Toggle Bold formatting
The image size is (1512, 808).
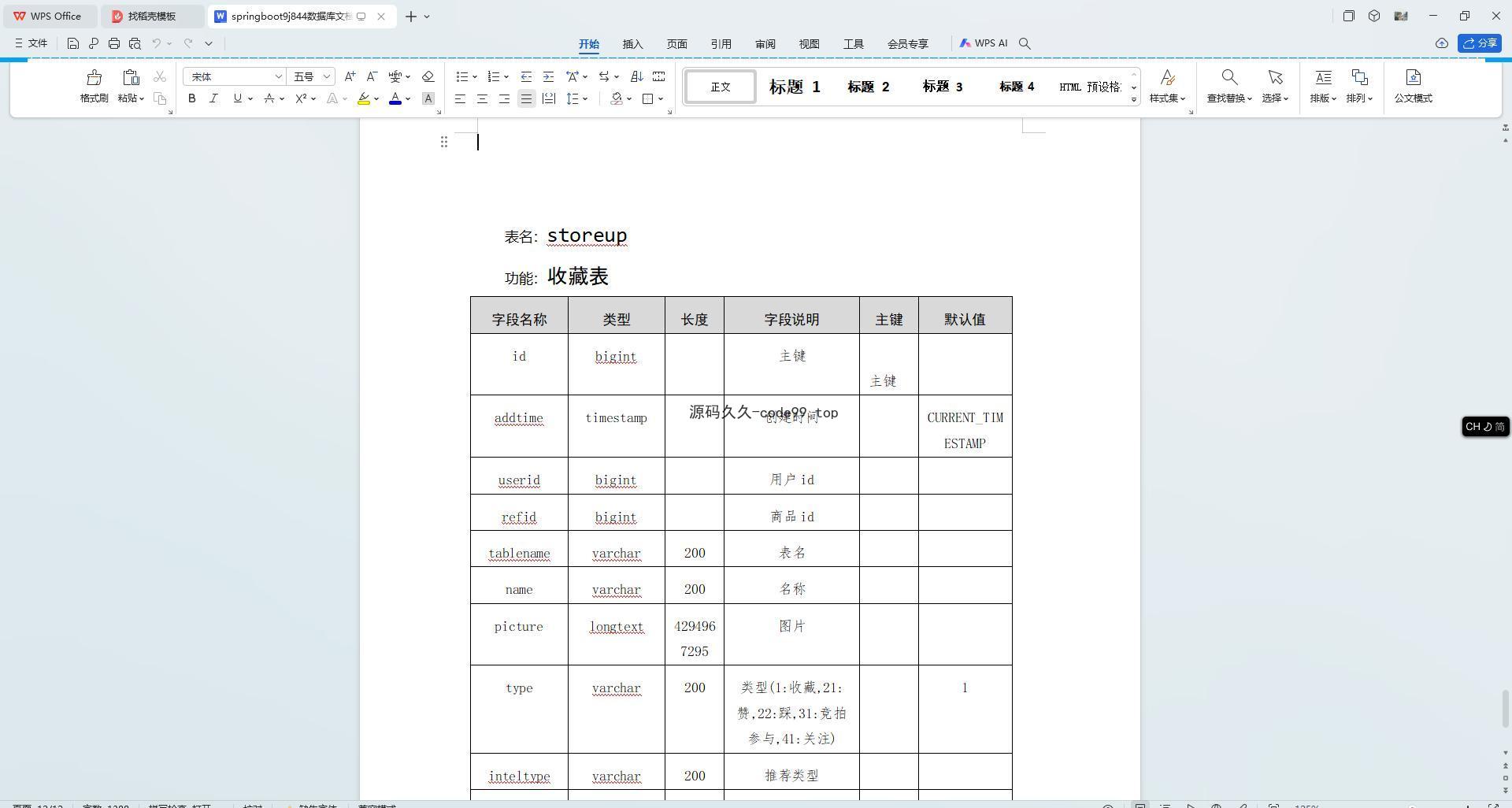click(191, 98)
